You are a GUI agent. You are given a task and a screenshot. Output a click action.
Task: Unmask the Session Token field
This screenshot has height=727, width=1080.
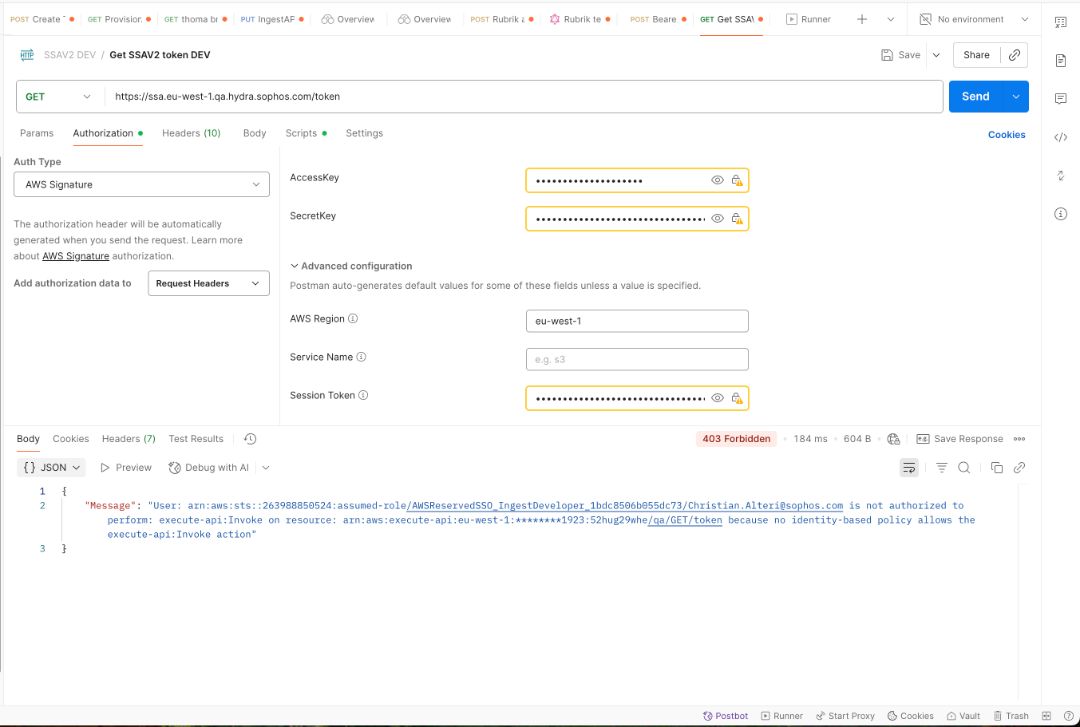pos(717,398)
